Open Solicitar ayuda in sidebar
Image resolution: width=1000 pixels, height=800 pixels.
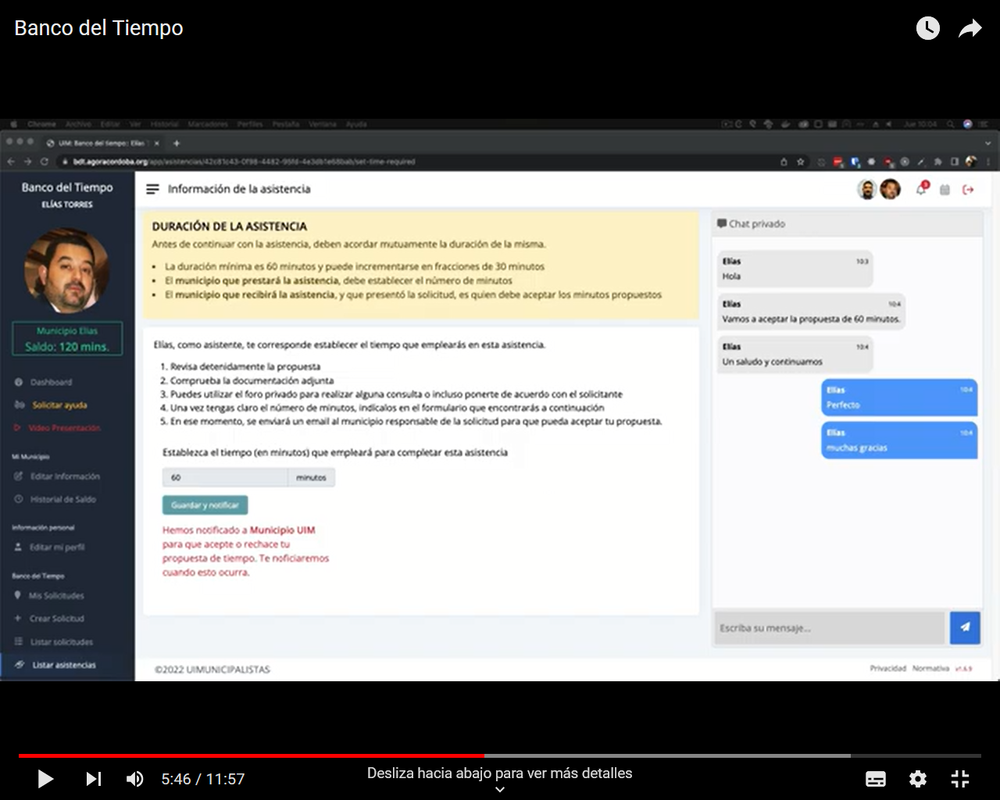59,405
